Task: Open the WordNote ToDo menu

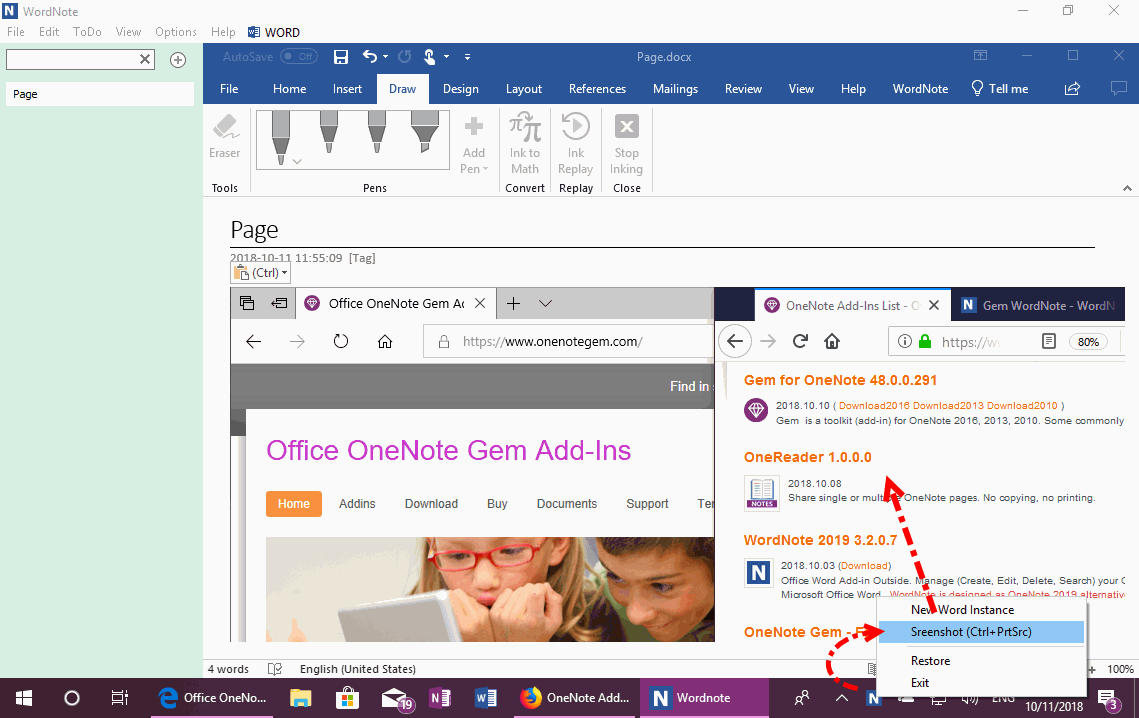Action: [x=87, y=32]
